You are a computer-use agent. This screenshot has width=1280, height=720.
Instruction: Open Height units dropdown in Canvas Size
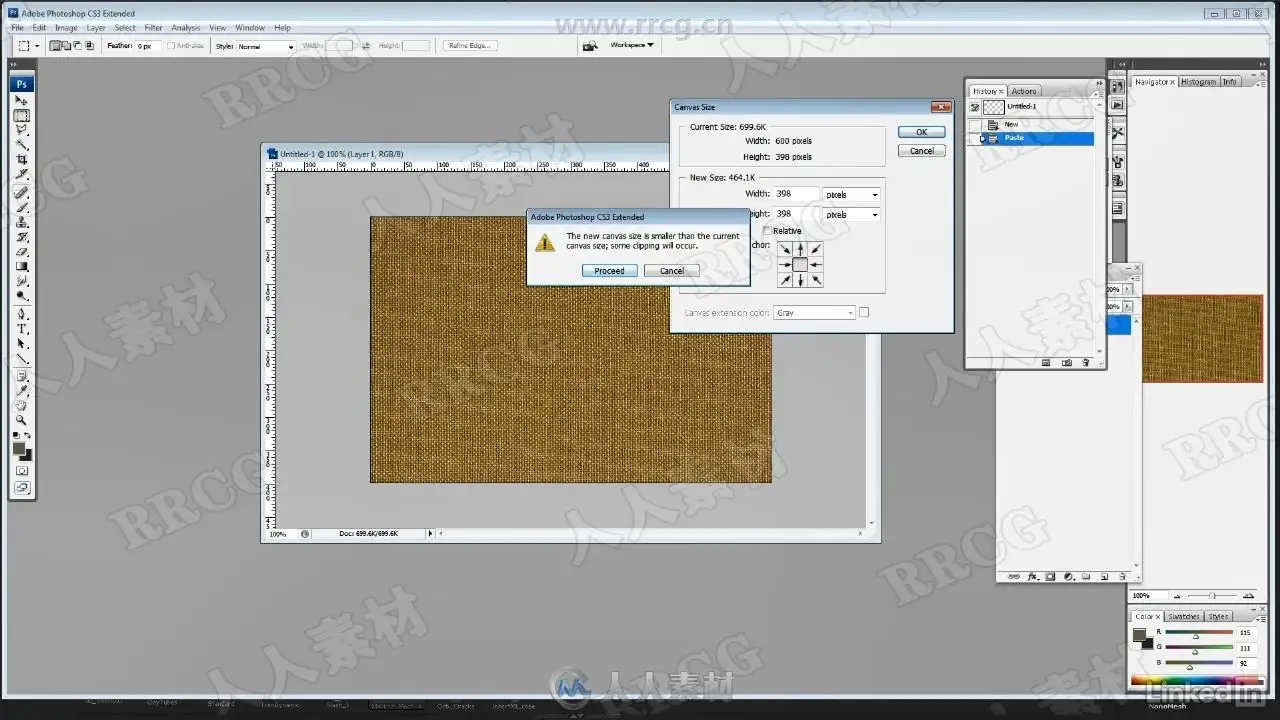[x=851, y=215]
